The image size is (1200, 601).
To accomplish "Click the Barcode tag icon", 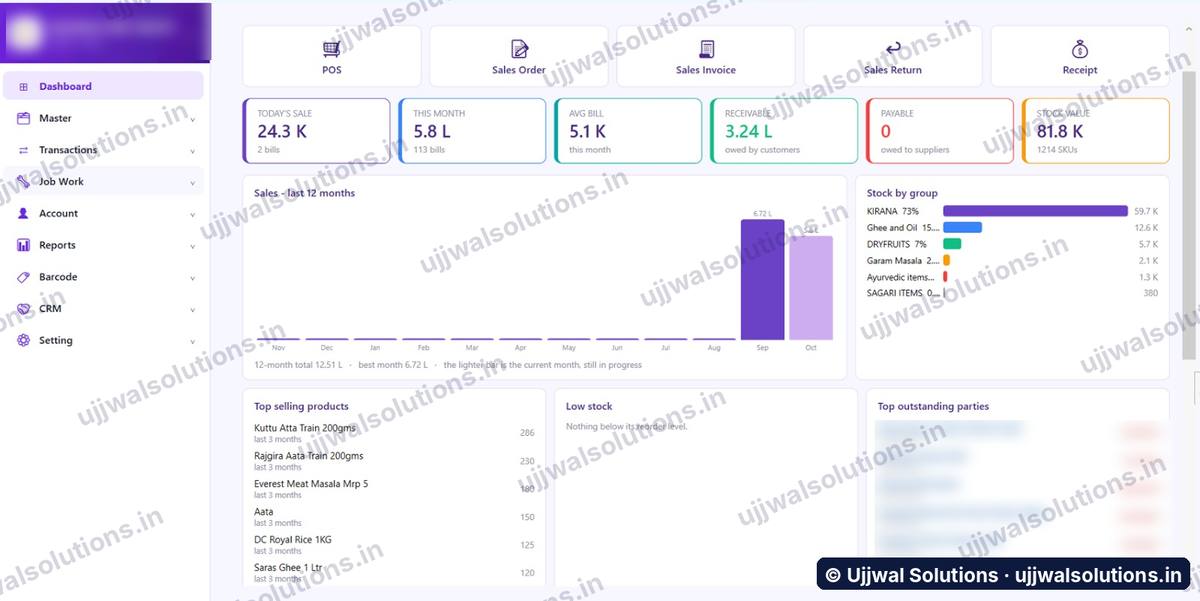I will click(23, 277).
